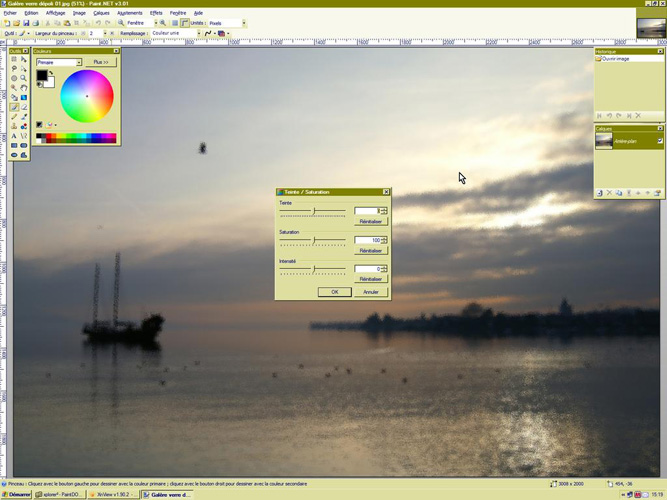Open the Calques menu
The height and width of the screenshot is (500, 667).
(101, 13)
